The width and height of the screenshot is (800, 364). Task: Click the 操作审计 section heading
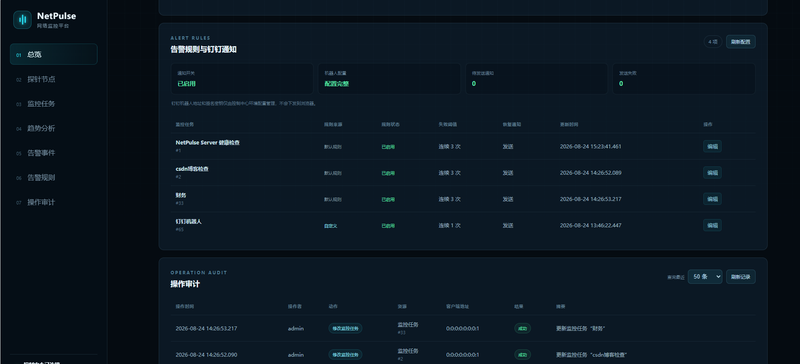pyautogui.click(x=185, y=284)
